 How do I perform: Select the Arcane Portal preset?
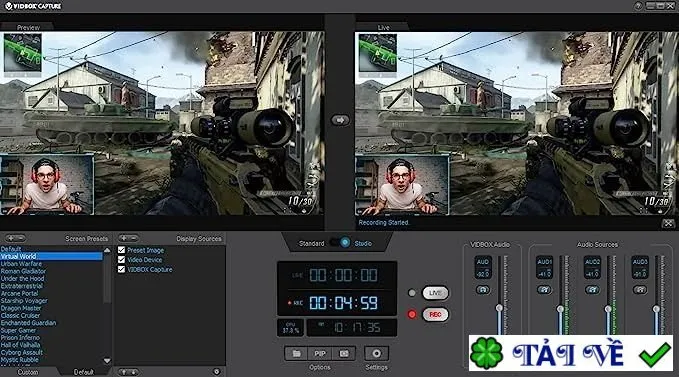click(x=51, y=293)
